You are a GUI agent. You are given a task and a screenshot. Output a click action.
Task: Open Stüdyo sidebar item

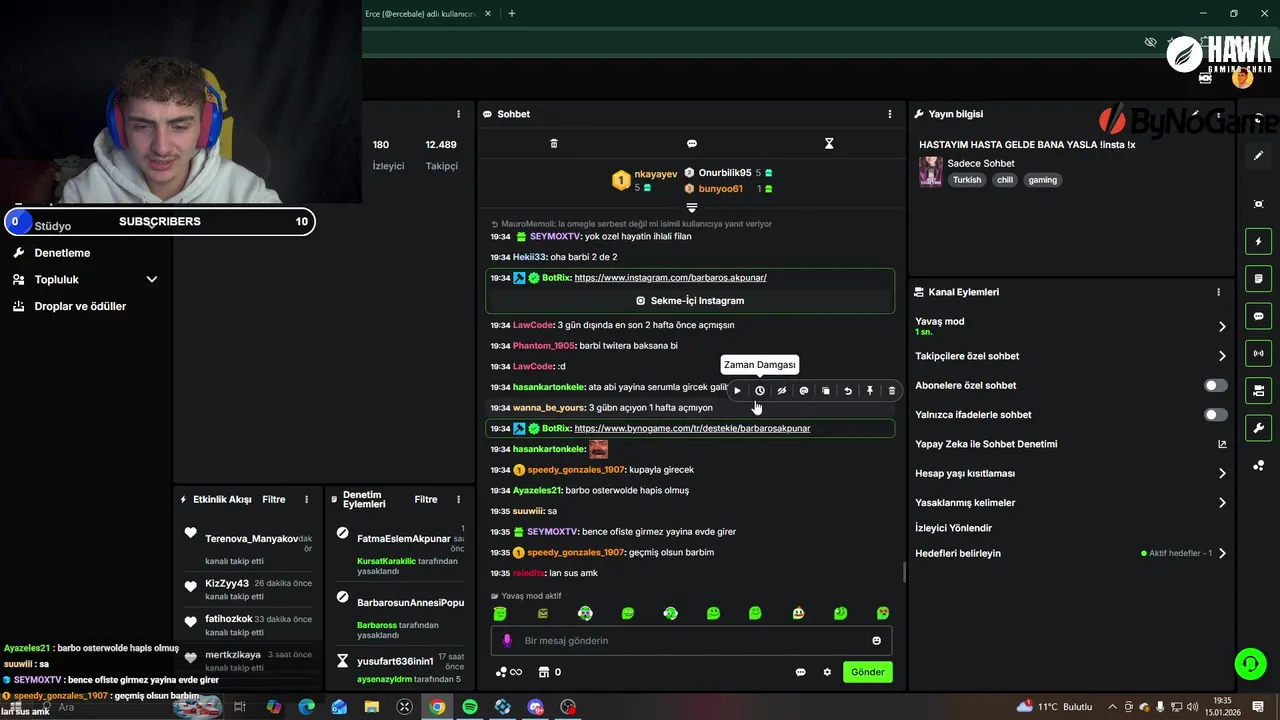coord(53,226)
